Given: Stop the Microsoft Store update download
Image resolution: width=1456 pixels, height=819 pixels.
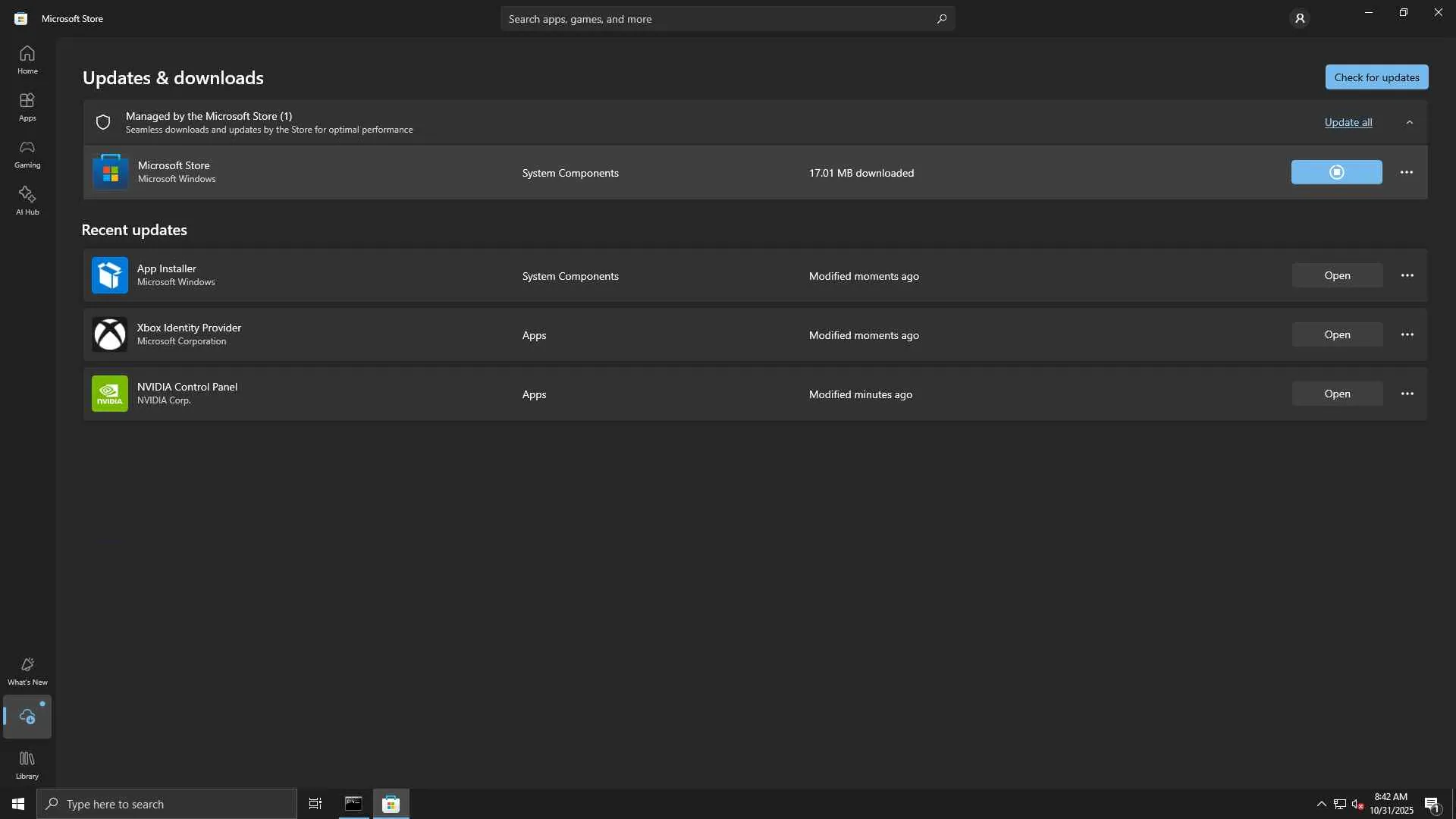Looking at the screenshot, I should click(1336, 172).
